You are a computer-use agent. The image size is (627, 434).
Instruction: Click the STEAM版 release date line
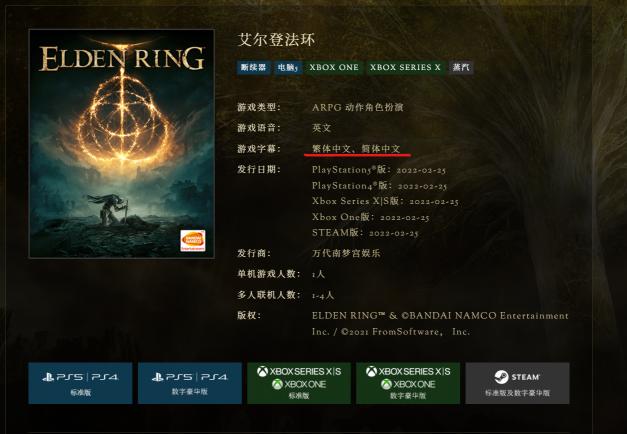[x=365, y=232]
